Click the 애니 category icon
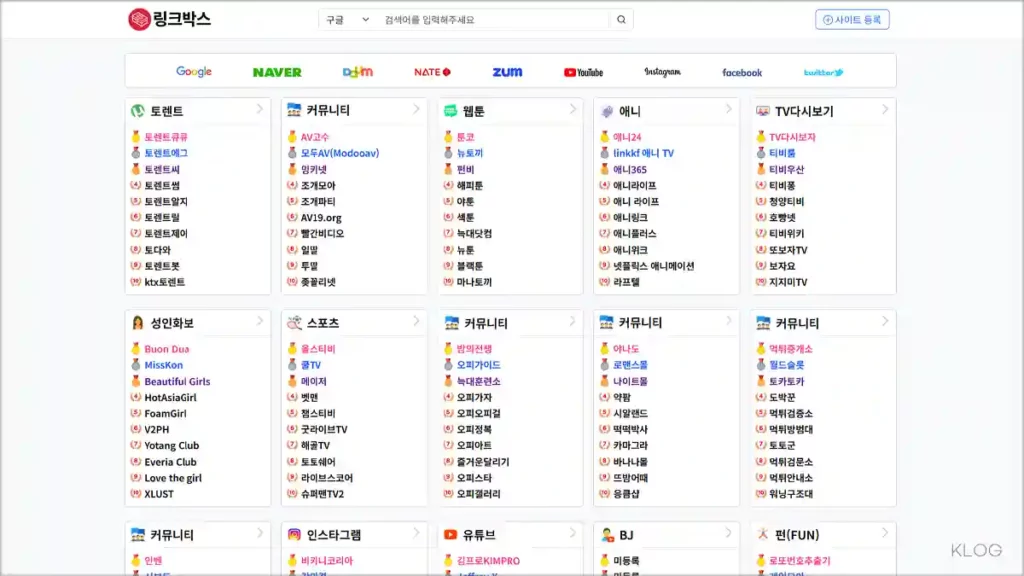The image size is (1024, 576). [607, 112]
